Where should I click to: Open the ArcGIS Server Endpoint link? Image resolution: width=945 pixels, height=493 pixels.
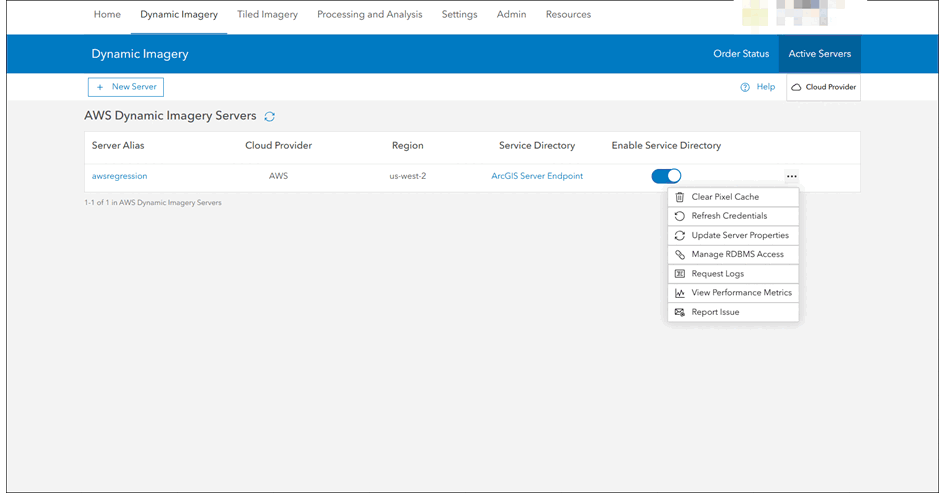tap(537, 176)
